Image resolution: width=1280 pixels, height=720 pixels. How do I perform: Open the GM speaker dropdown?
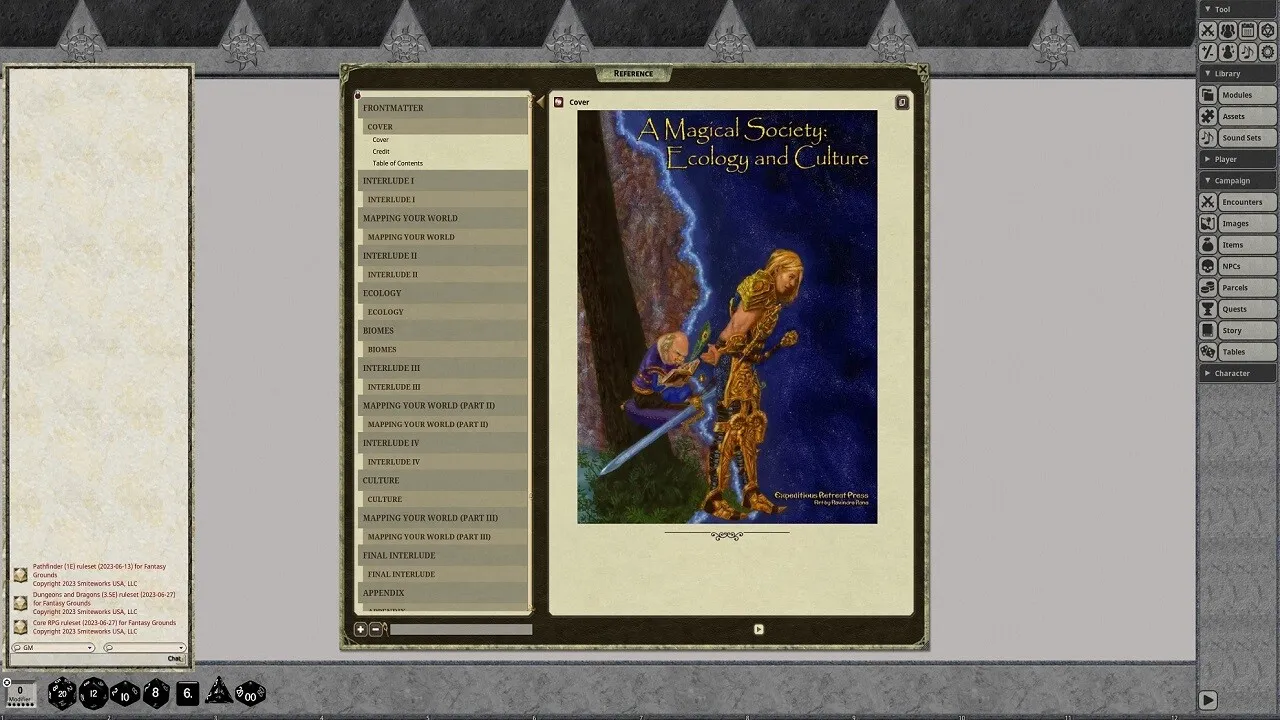point(53,648)
